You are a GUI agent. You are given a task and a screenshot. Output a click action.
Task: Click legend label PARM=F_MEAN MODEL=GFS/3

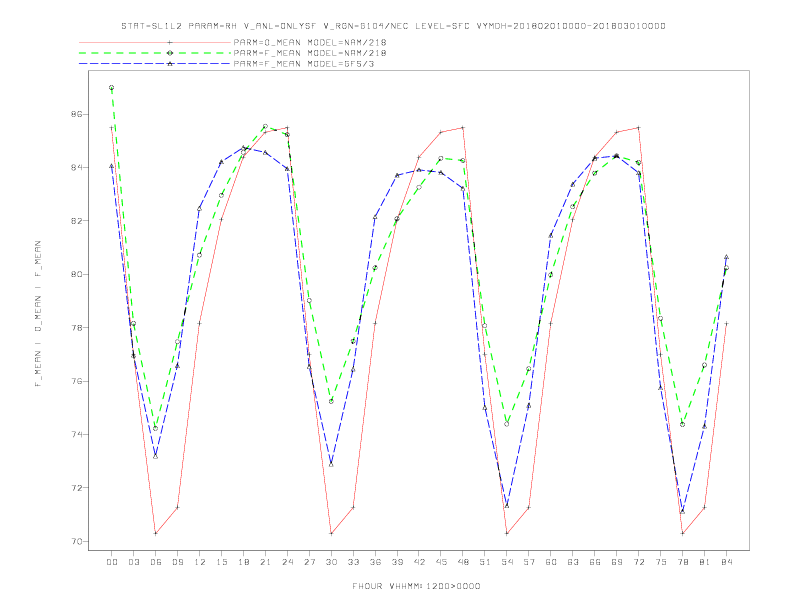click(x=304, y=64)
